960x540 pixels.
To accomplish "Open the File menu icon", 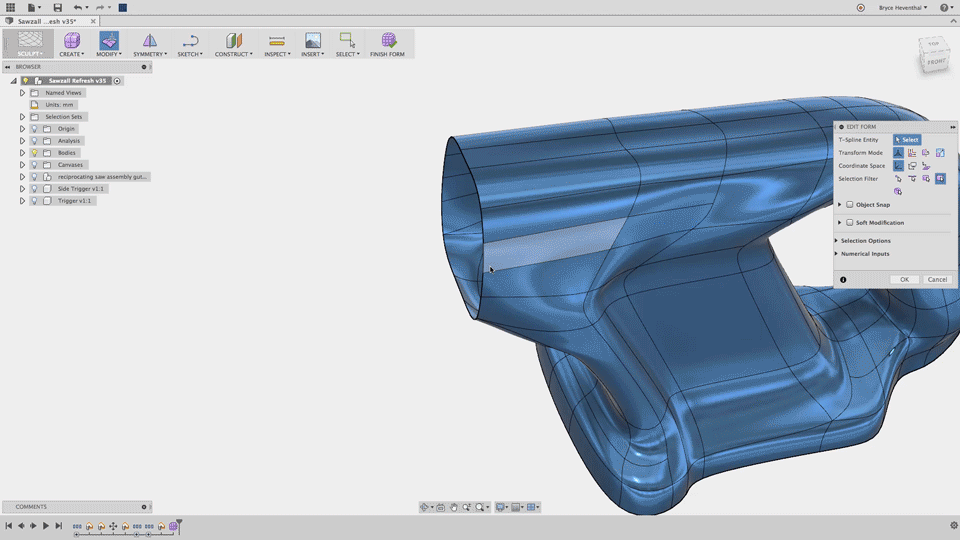I will (34, 7).
